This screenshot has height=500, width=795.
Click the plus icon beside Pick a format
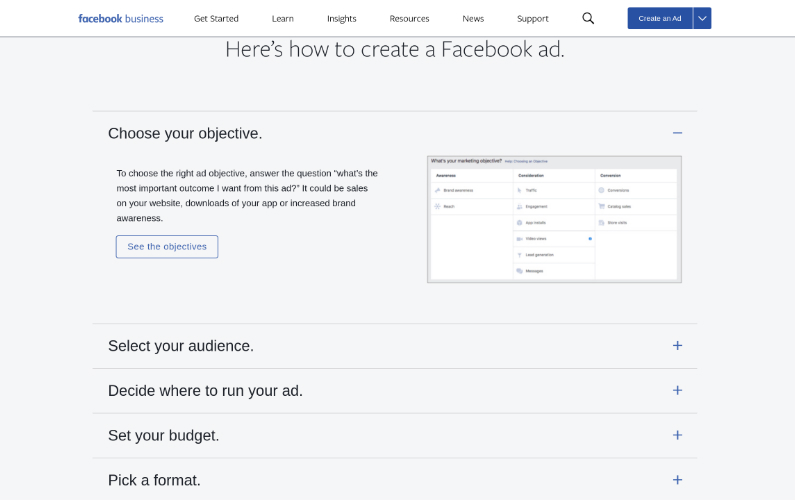click(x=677, y=480)
